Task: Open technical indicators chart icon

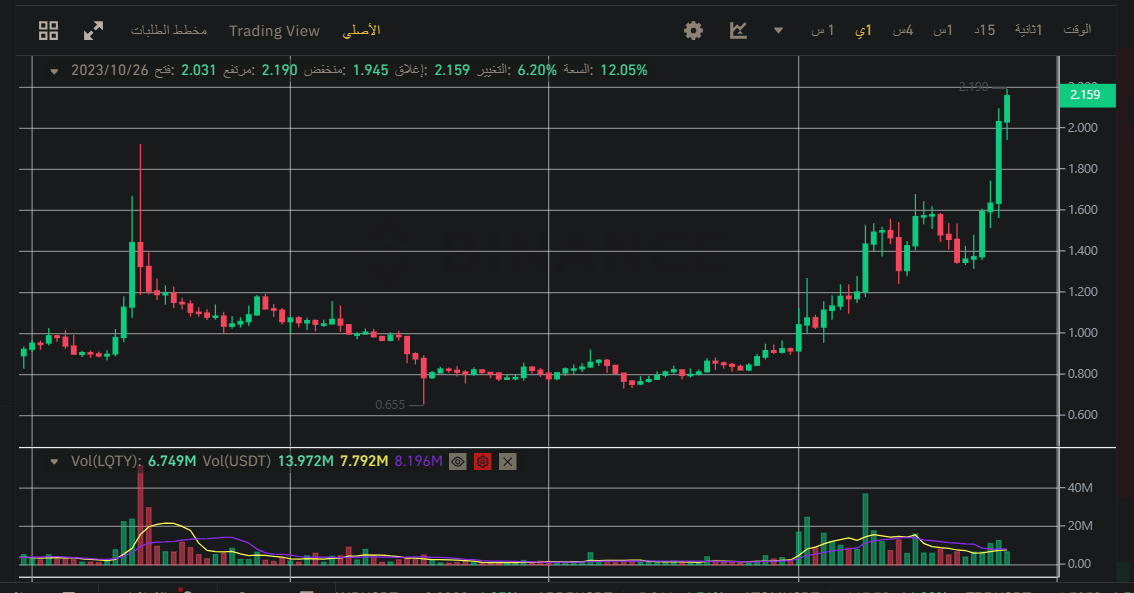Action: pyautogui.click(x=738, y=30)
